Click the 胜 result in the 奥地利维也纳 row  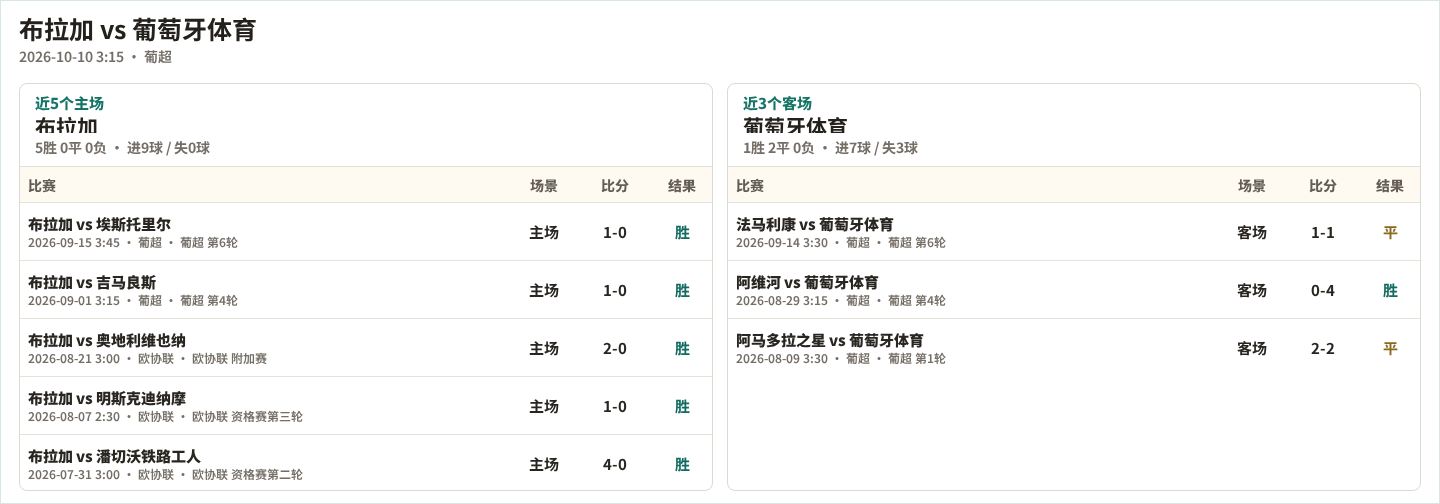(682, 348)
